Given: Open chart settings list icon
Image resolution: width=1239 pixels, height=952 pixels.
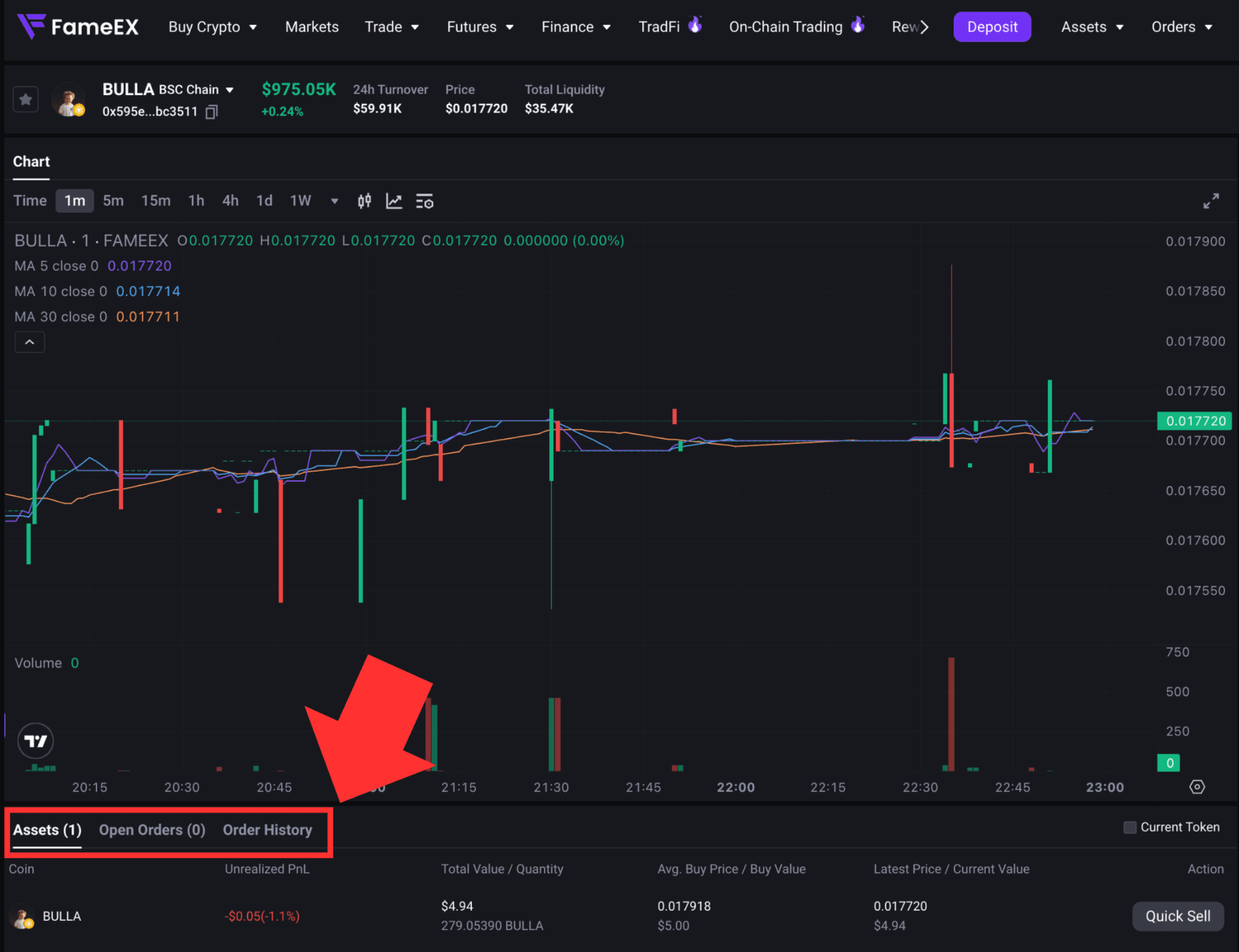Looking at the screenshot, I should tap(424, 201).
